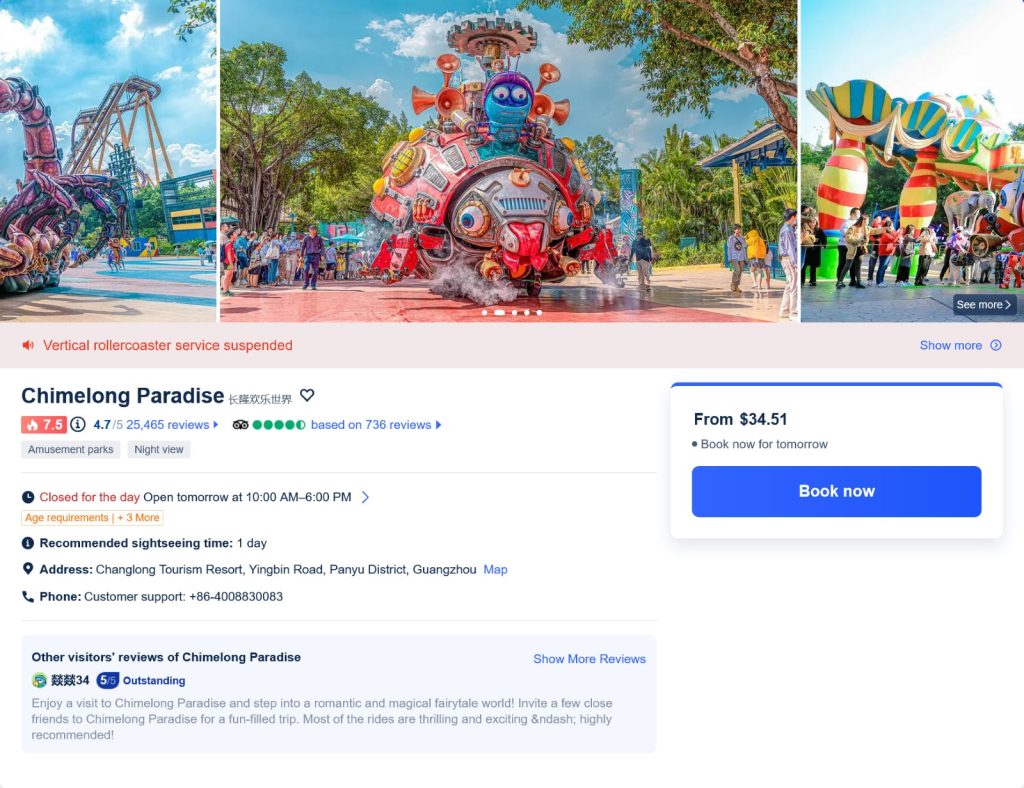This screenshot has width=1024, height=788.
Task: Expand the Age requirements +3 More tag
Action: pyautogui.click(x=92, y=518)
